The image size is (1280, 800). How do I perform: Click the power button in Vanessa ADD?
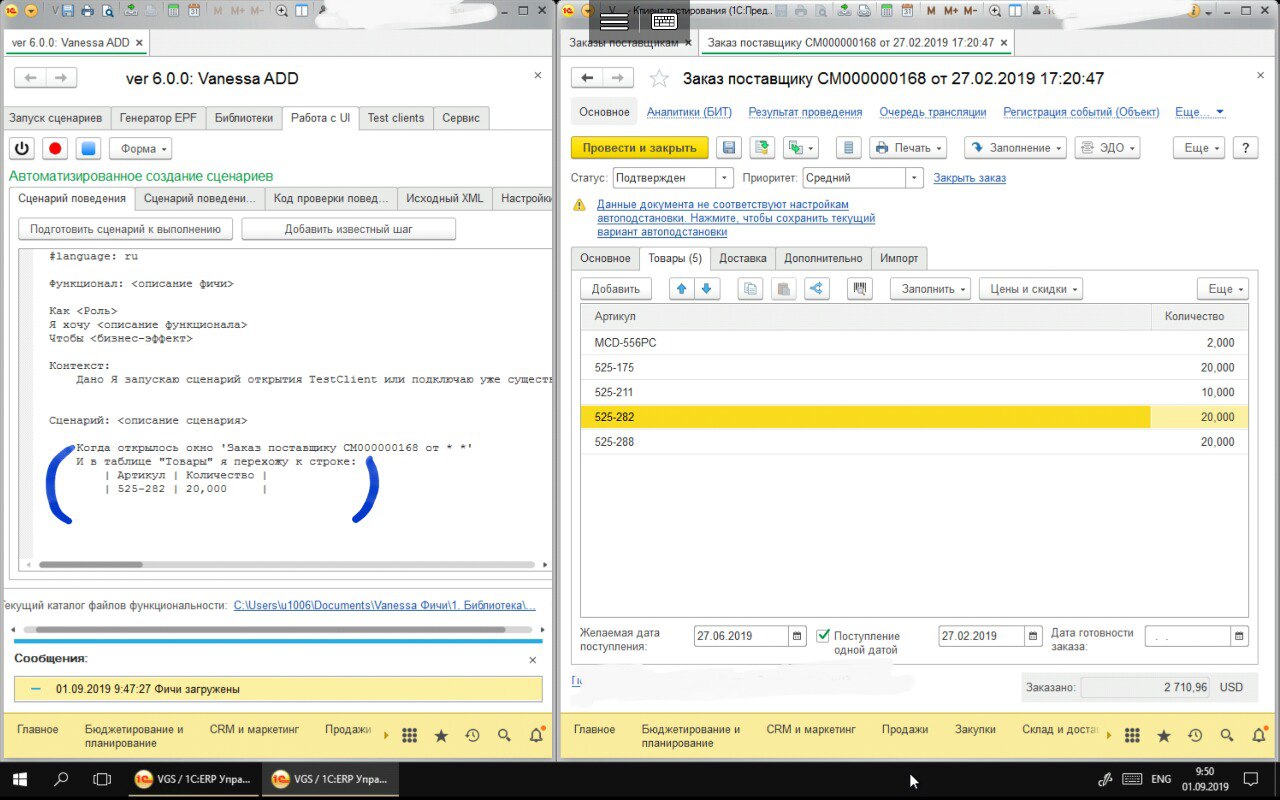(x=22, y=148)
